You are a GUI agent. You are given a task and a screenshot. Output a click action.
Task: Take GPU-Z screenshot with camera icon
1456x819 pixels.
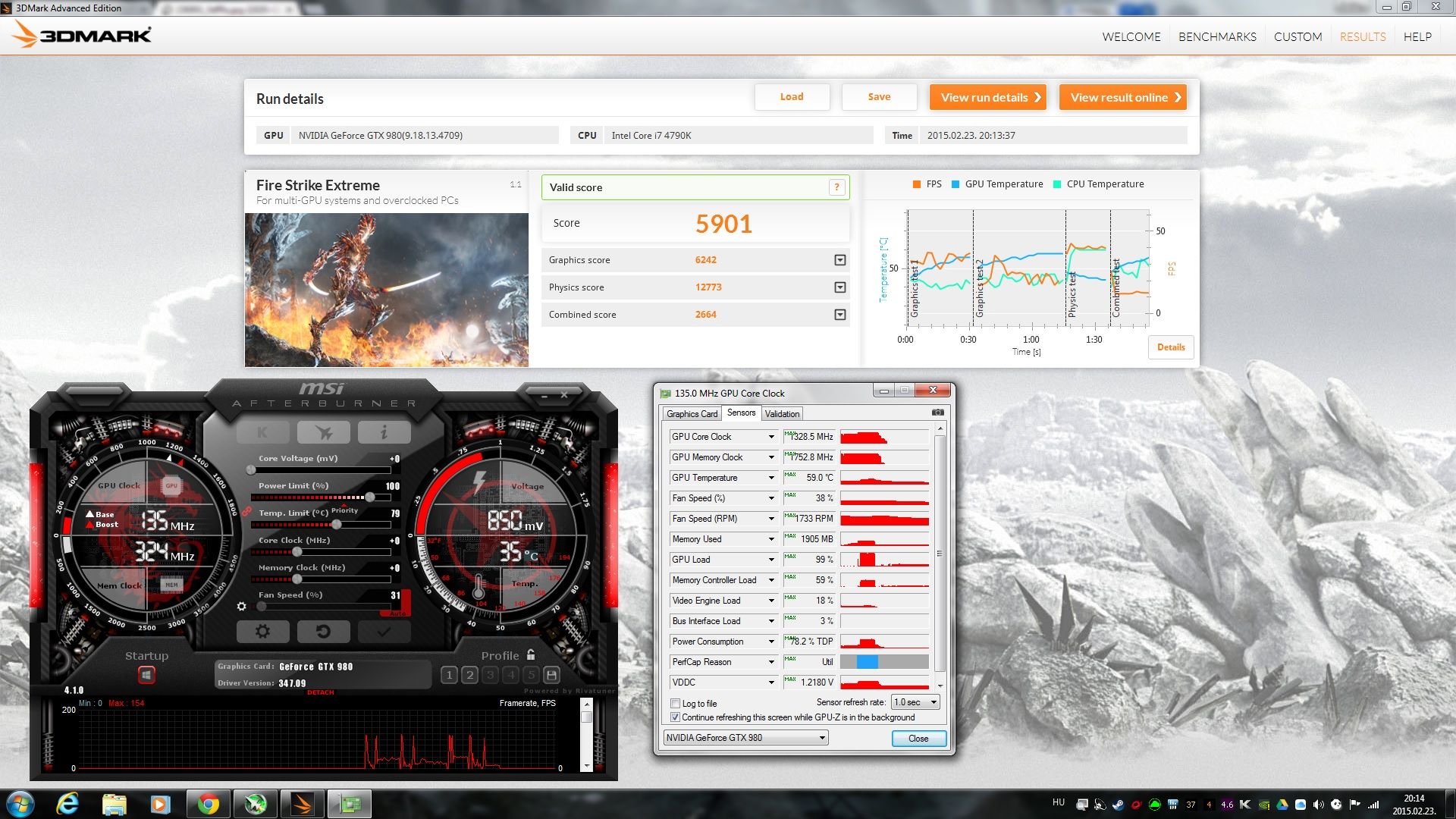click(938, 413)
